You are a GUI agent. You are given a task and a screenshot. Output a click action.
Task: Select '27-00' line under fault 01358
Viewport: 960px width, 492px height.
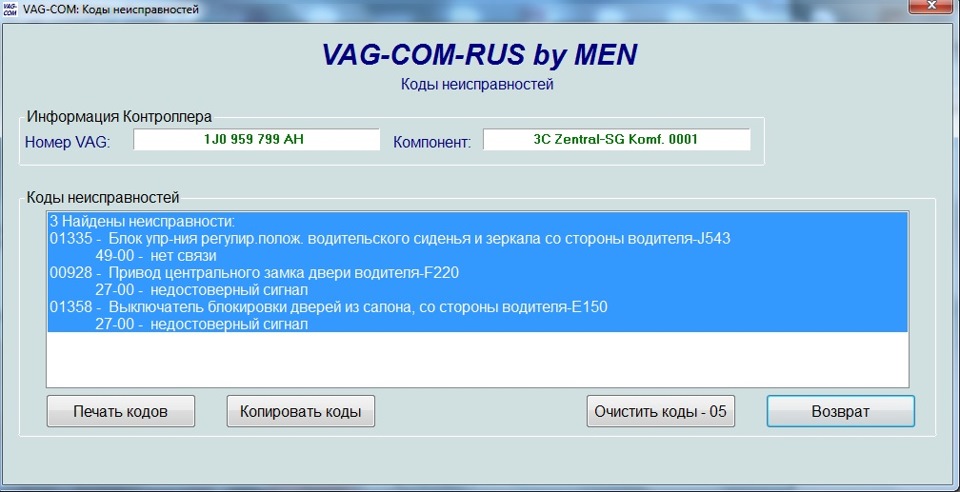coord(478,324)
